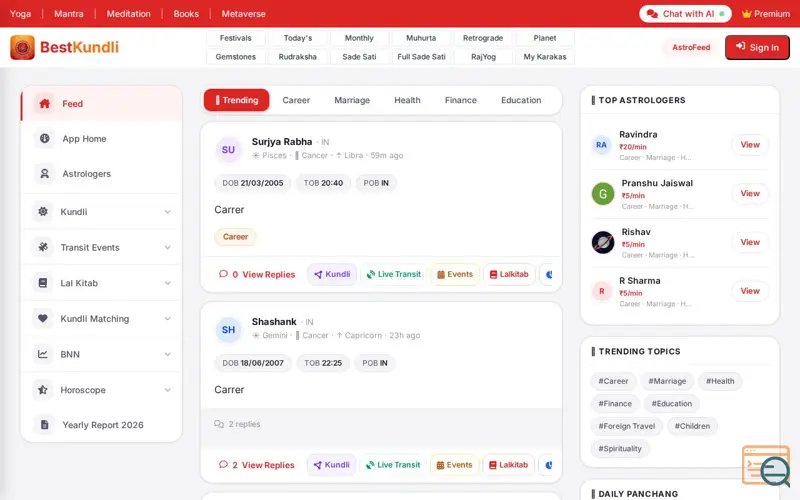Open the Metaverse top menu link
Screen dimensions: 800x500
coord(243,14)
